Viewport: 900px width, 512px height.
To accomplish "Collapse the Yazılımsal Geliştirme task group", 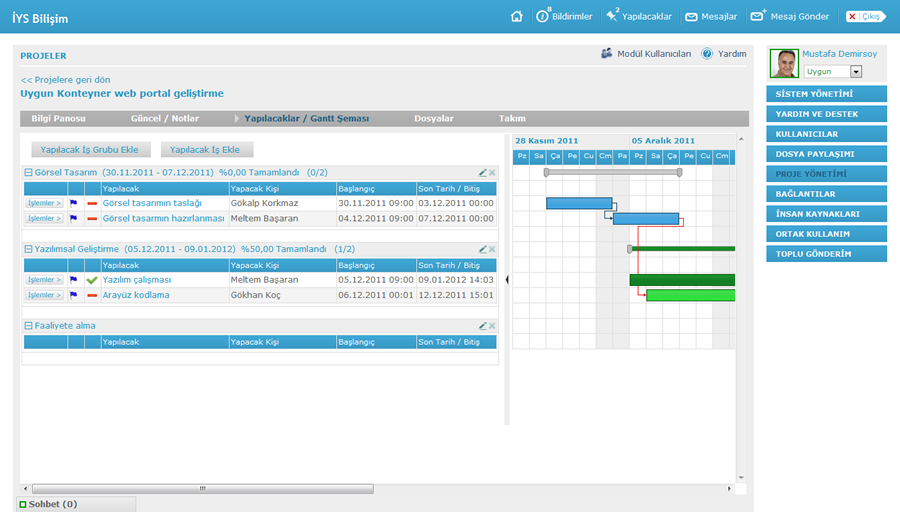I will pyautogui.click(x=28, y=249).
